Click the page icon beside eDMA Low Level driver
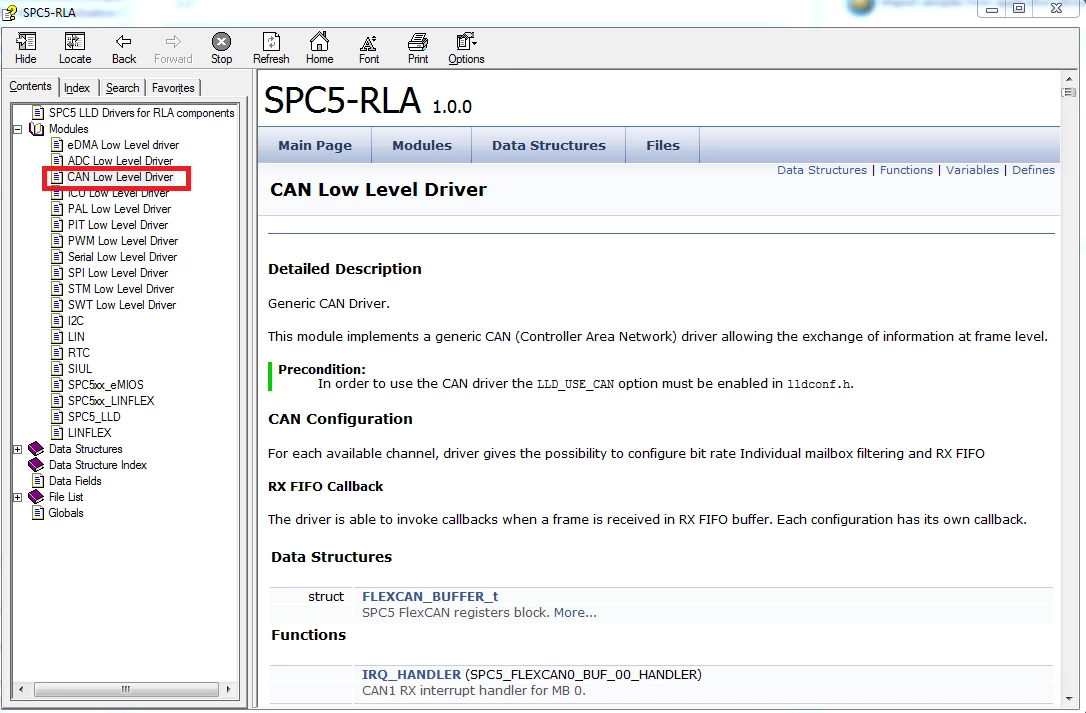Screen dimensions: 1086x713 [x=57, y=145]
